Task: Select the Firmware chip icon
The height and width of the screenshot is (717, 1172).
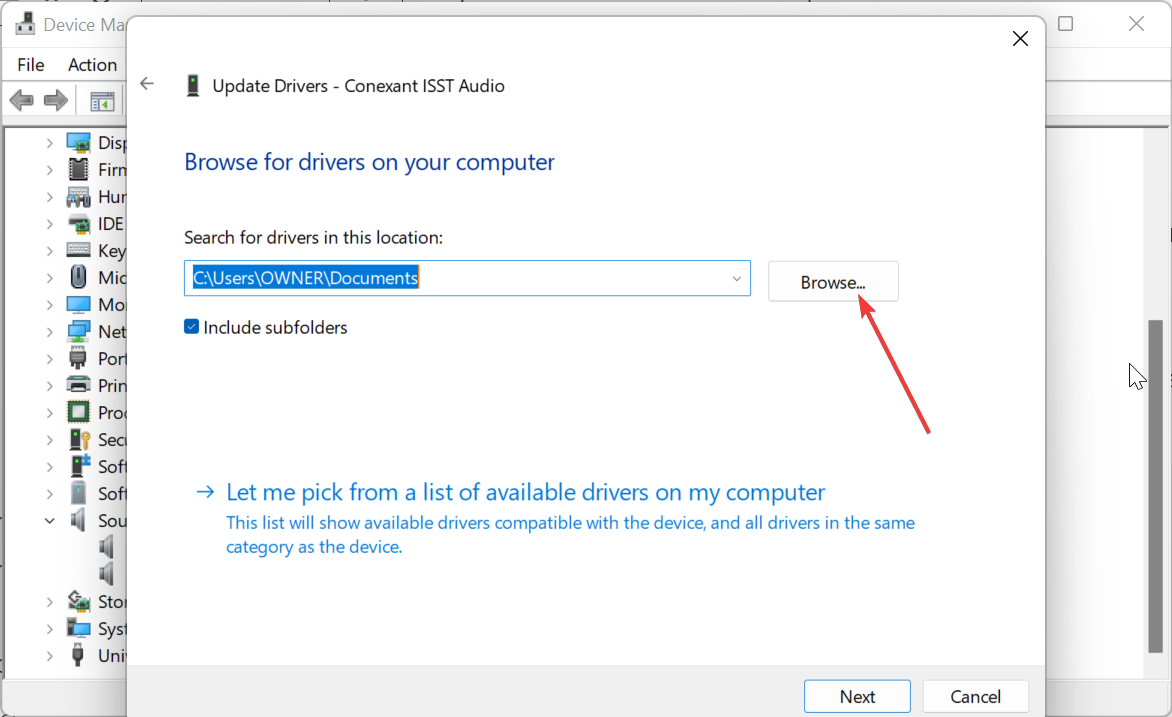Action: [x=78, y=169]
